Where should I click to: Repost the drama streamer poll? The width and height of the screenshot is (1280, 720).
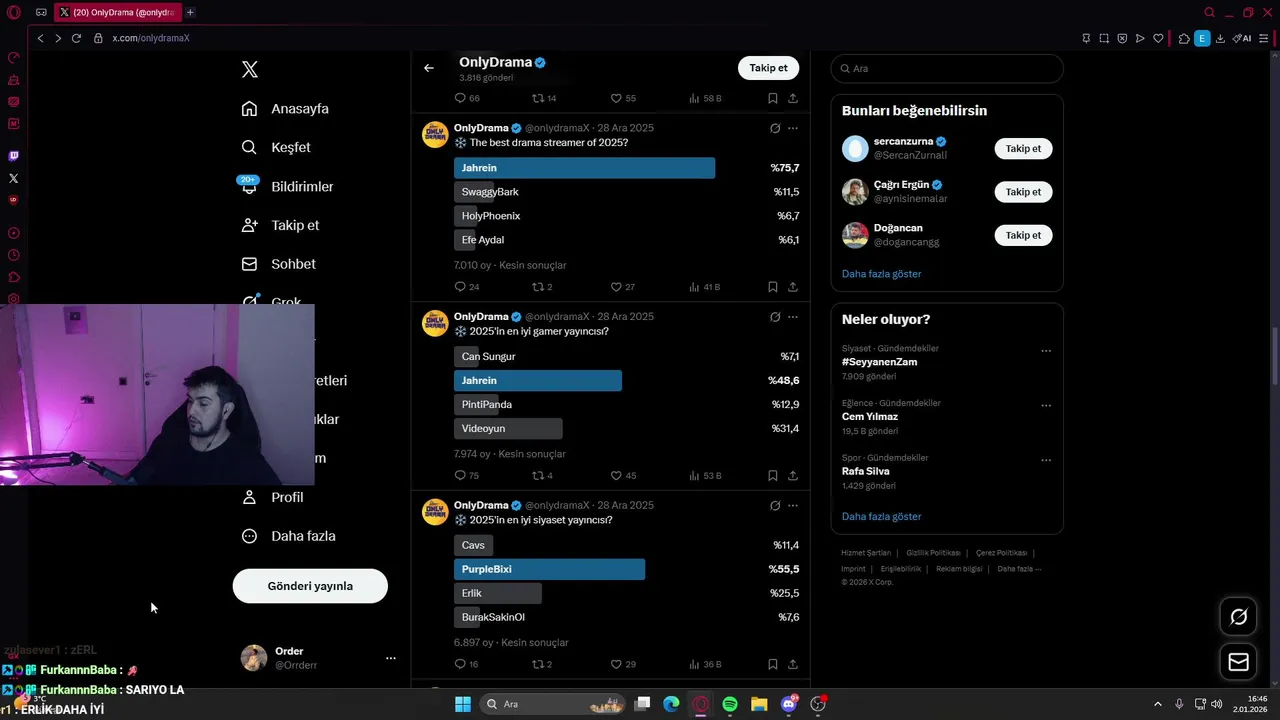(x=542, y=287)
